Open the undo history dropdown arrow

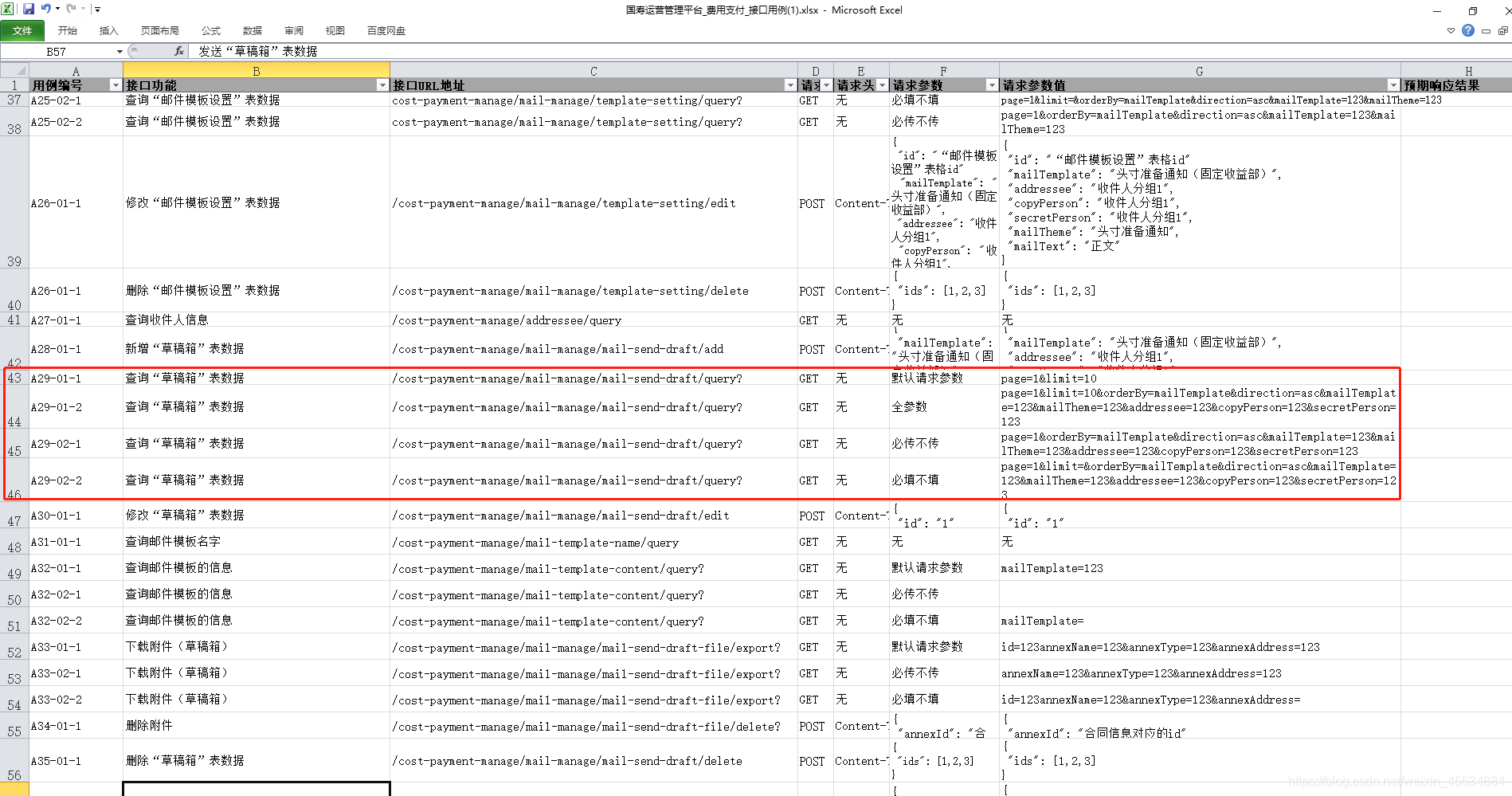[57, 10]
